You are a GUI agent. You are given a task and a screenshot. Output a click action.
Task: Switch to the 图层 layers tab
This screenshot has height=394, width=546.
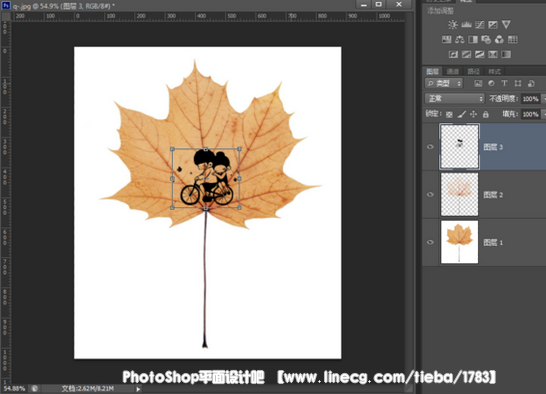tap(432, 71)
